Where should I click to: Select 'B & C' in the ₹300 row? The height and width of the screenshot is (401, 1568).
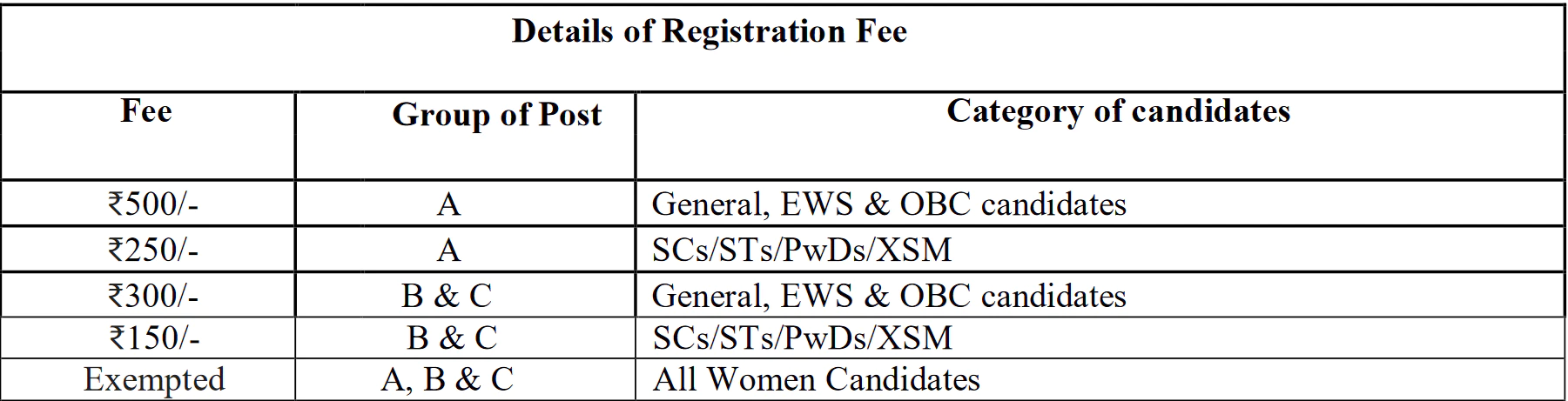coord(447,297)
